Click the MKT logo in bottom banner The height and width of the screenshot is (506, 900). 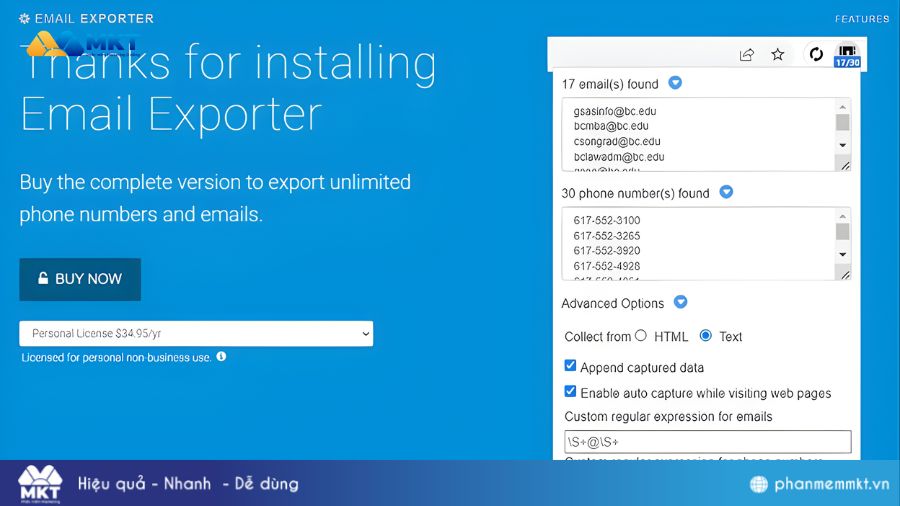[40, 484]
